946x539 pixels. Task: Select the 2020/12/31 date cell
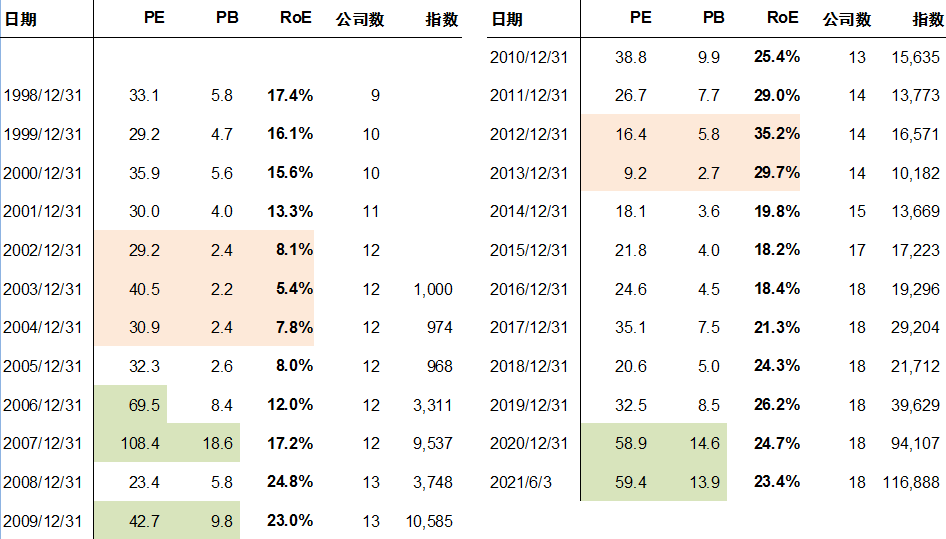click(528, 443)
